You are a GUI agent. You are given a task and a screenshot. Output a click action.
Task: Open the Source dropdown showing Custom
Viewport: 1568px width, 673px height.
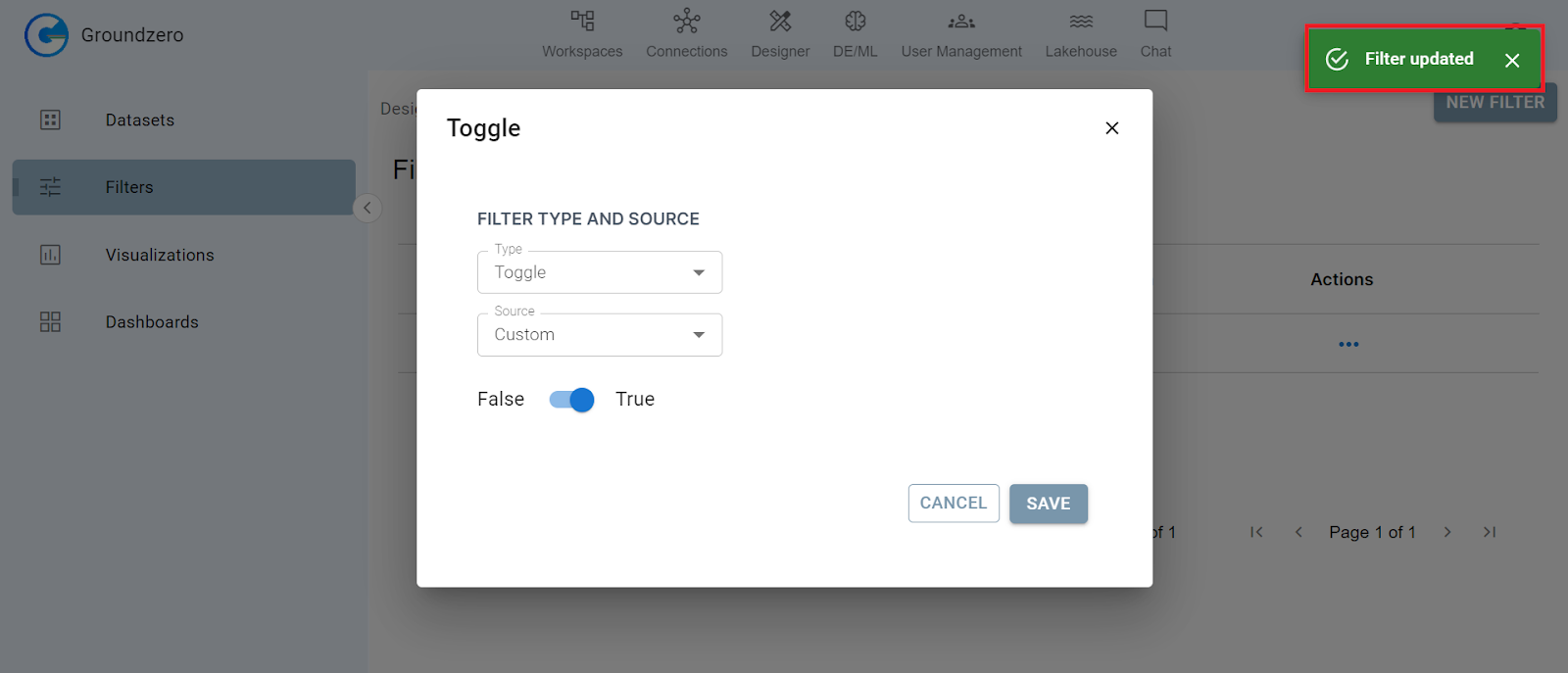coord(600,335)
